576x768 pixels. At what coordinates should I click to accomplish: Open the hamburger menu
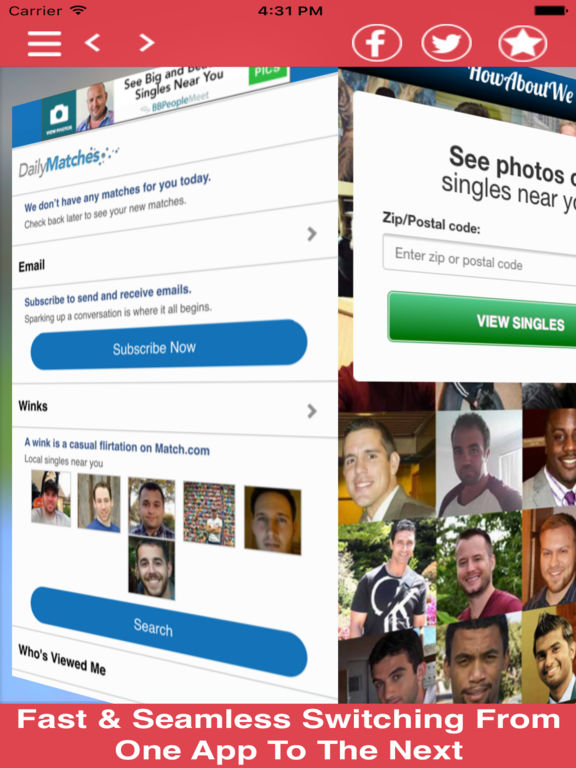click(x=45, y=43)
